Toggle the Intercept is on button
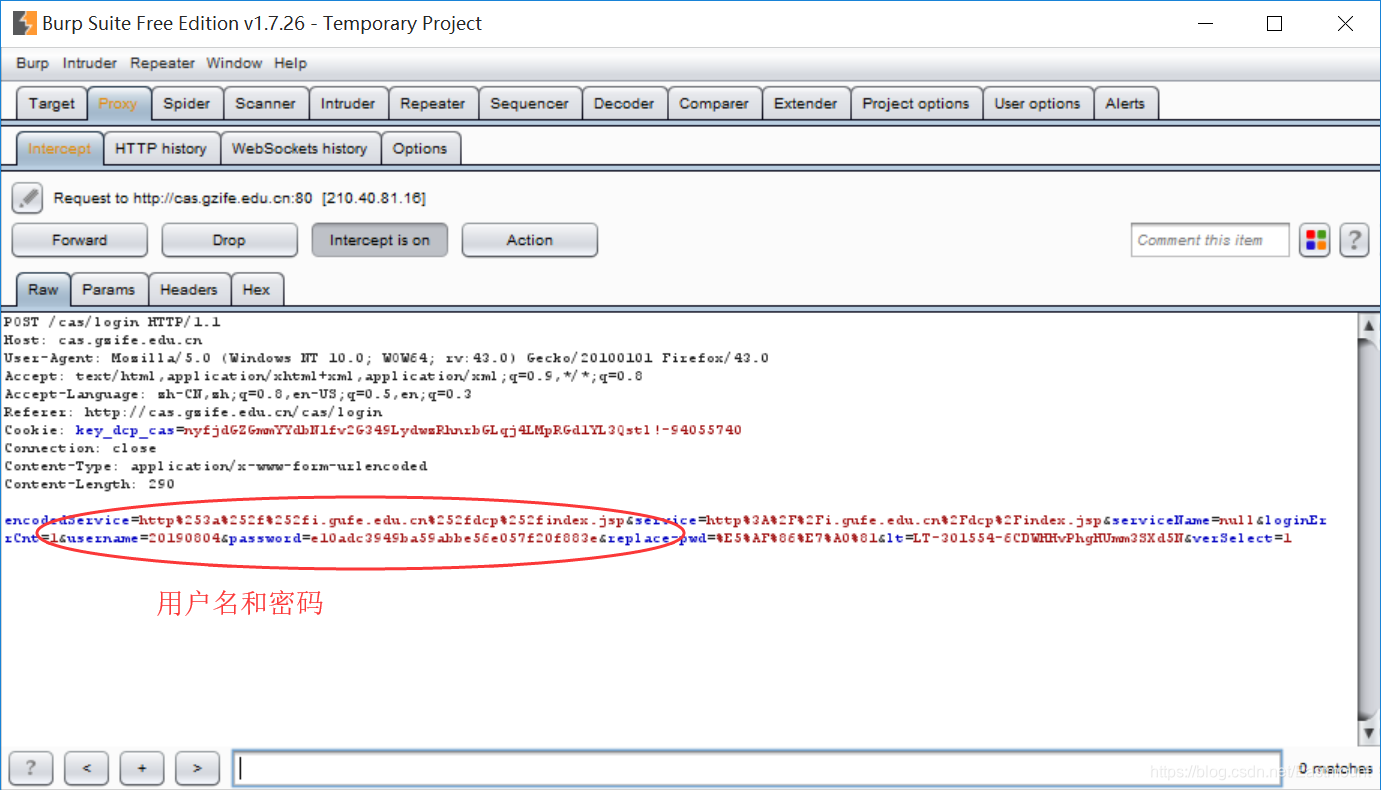Image resolution: width=1381 pixels, height=790 pixels. tap(380, 240)
